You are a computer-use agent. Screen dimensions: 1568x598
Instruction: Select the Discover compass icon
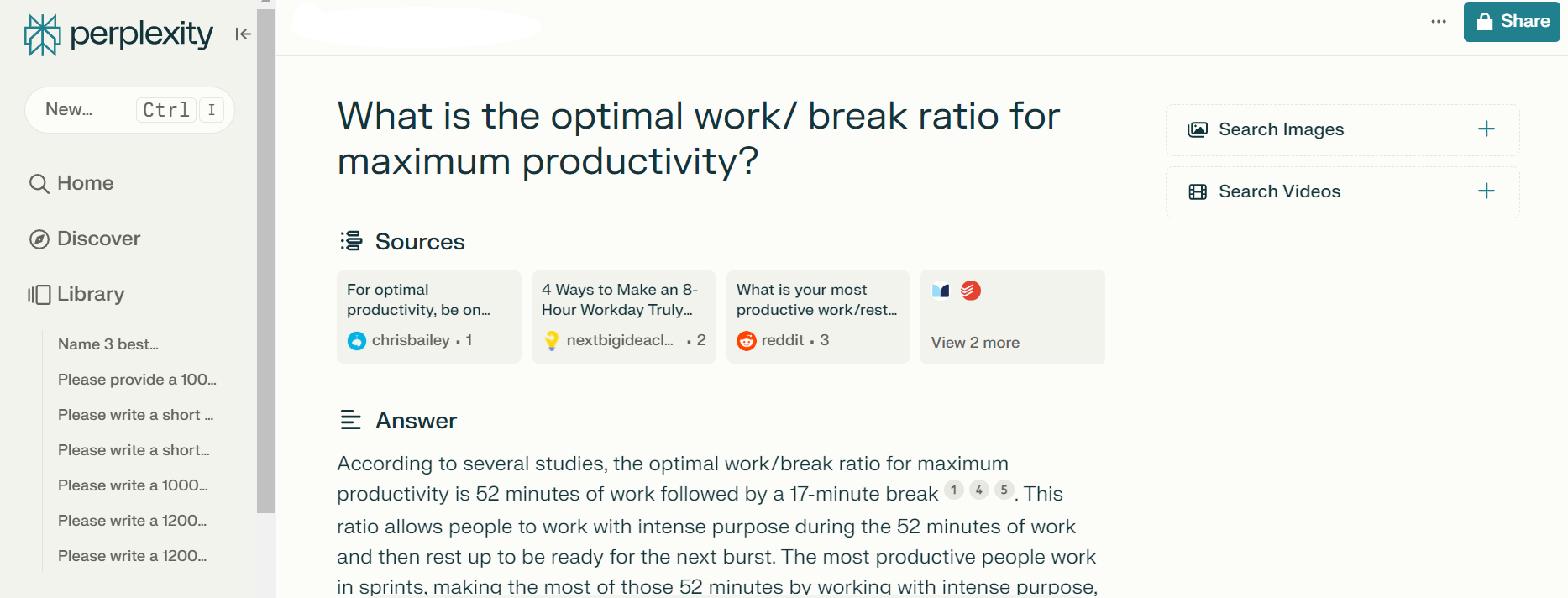(x=39, y=239)
